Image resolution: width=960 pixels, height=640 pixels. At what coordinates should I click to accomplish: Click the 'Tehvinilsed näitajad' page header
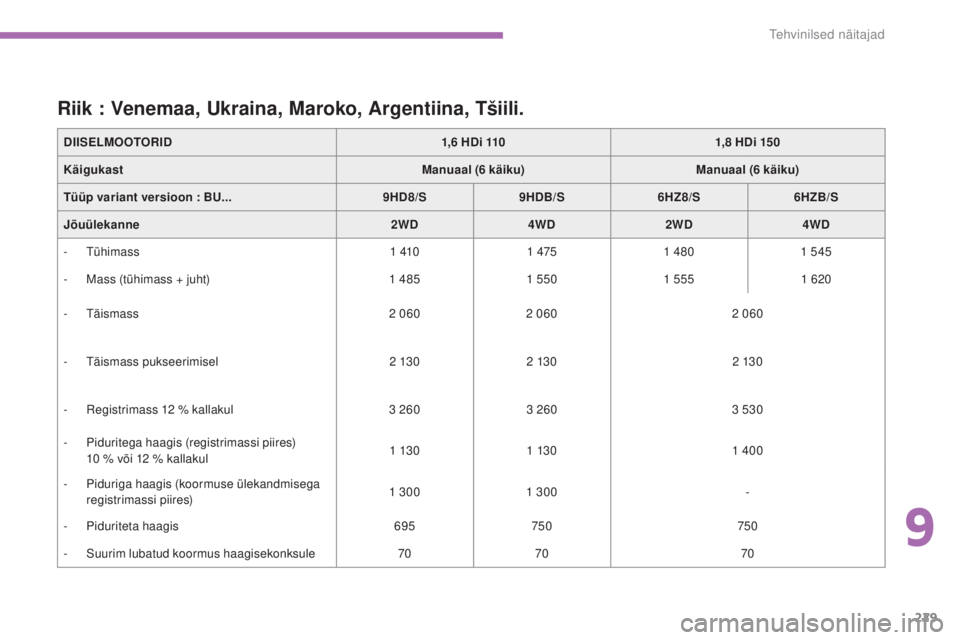pos(827,34)
